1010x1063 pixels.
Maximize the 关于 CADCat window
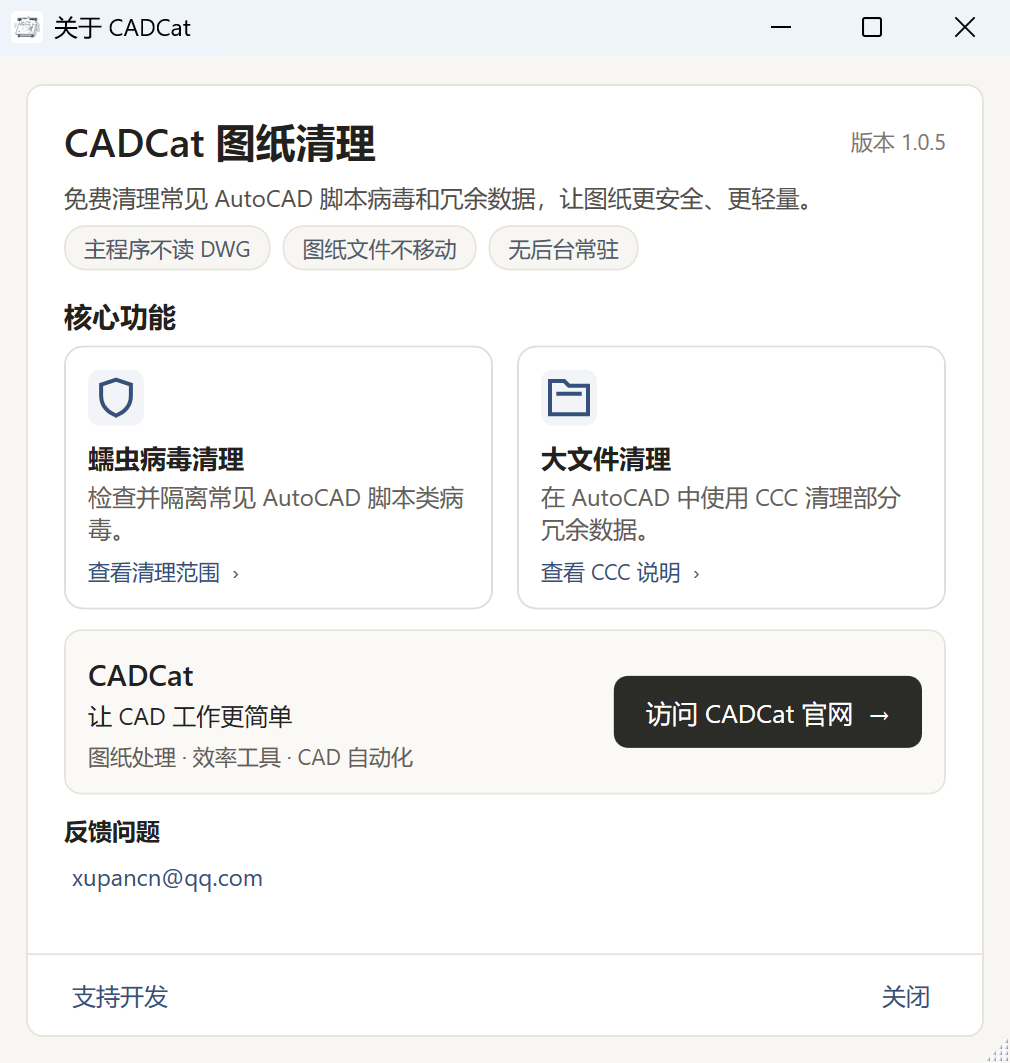coord(872,28)
